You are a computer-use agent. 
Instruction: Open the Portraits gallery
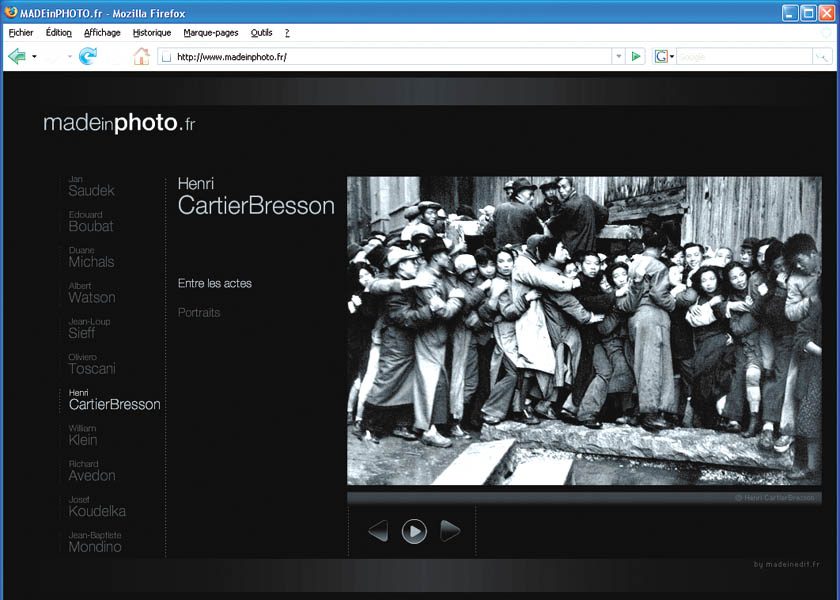tap(199, 312)
